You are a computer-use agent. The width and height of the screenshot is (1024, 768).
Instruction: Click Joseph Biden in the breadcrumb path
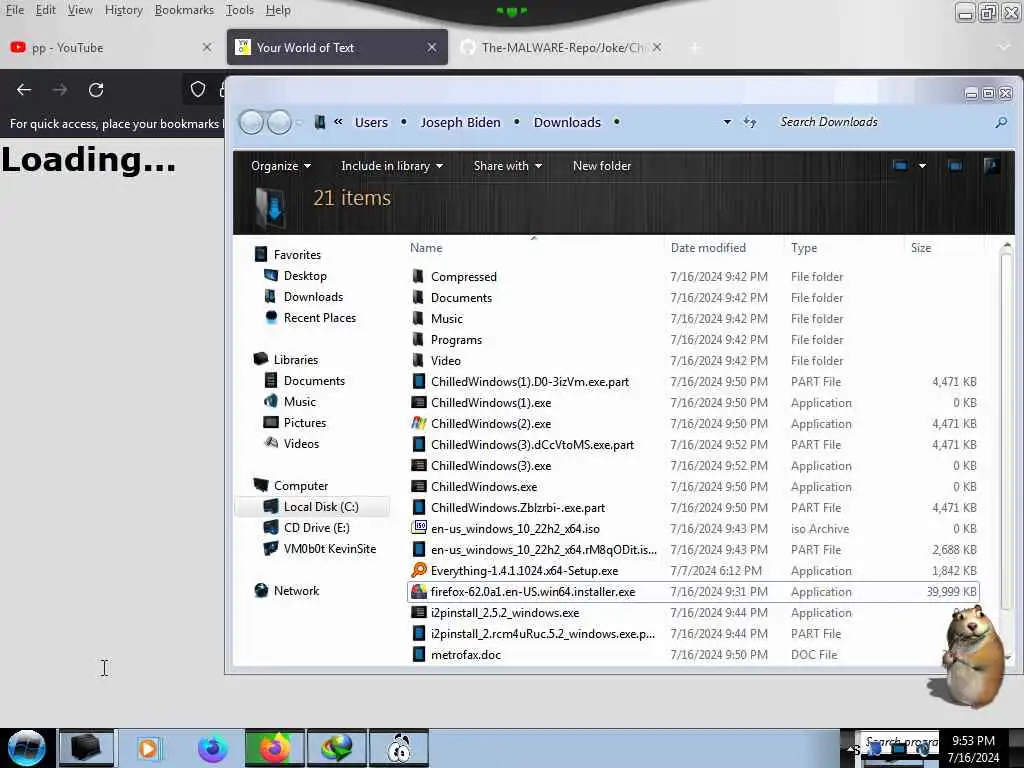coord(460,122)
